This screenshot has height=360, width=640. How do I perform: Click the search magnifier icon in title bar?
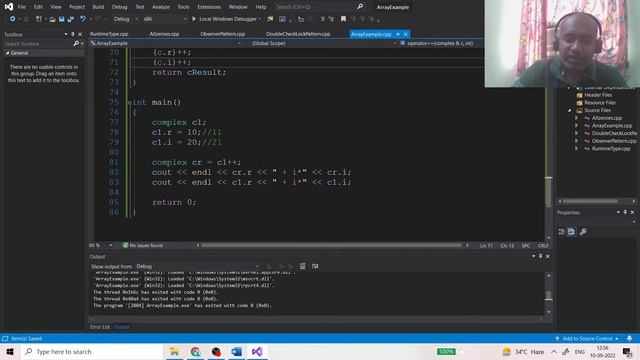tap(360, 7)
